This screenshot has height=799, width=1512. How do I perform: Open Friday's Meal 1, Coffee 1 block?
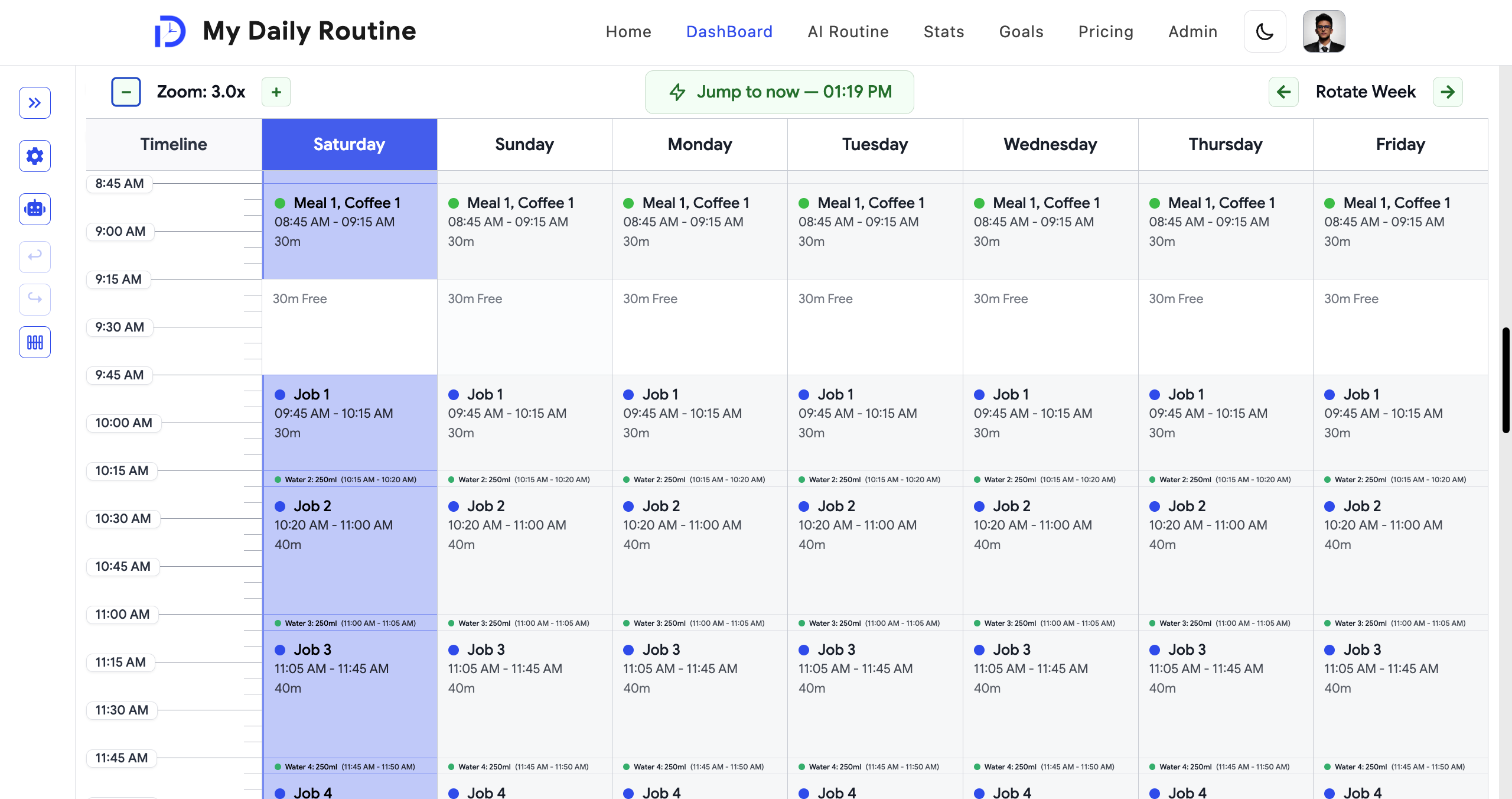(1400, 231)
